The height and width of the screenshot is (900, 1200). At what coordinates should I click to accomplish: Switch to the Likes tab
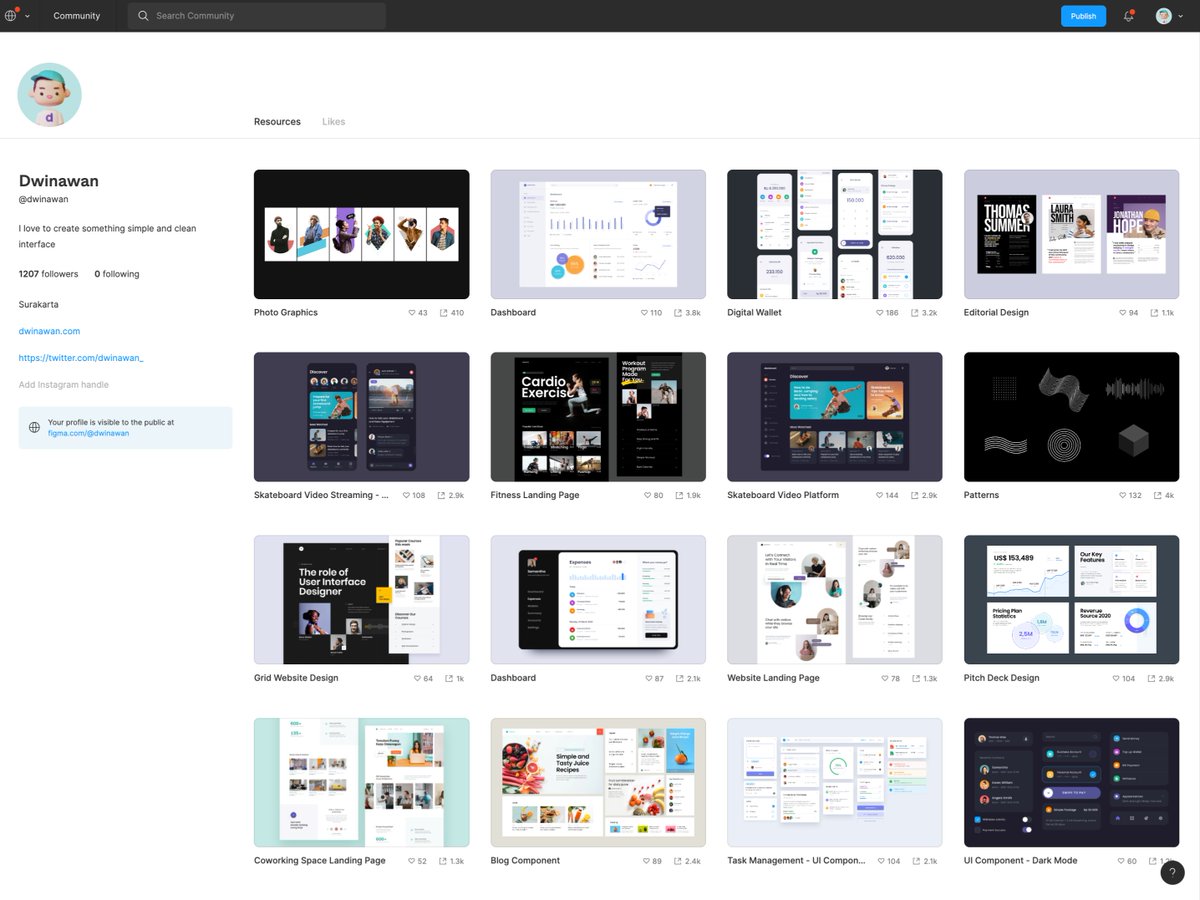click(x=333, y=122)
